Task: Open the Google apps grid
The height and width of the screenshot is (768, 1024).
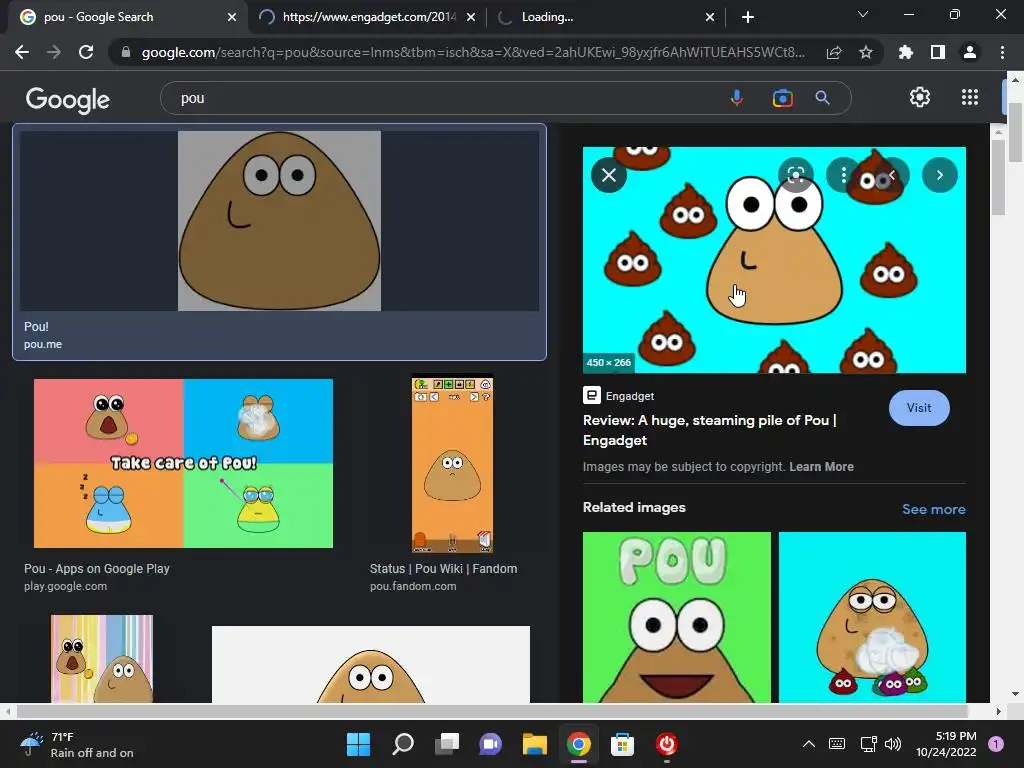Action: tap(970, 97)
